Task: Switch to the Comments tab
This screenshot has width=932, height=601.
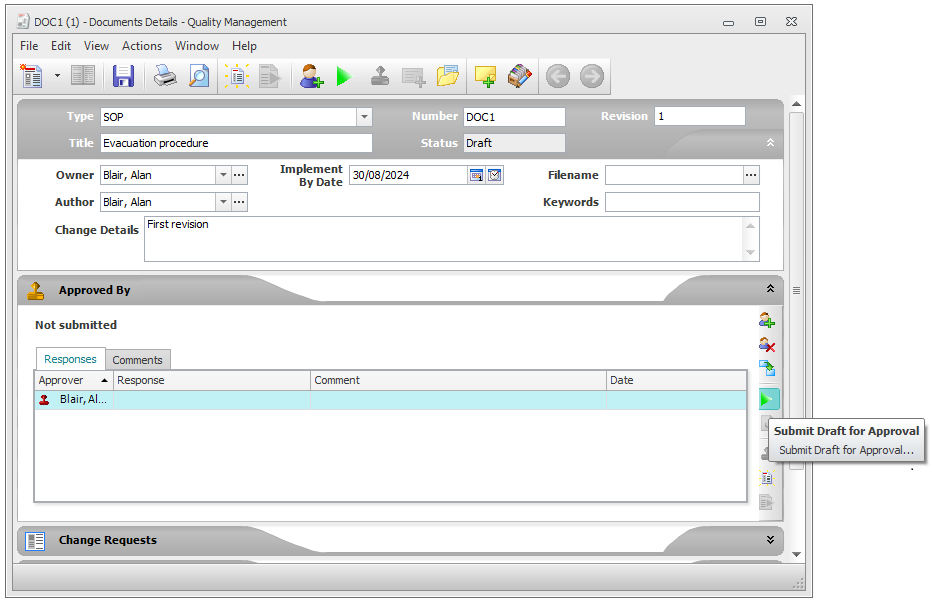Action: [138, 359]
